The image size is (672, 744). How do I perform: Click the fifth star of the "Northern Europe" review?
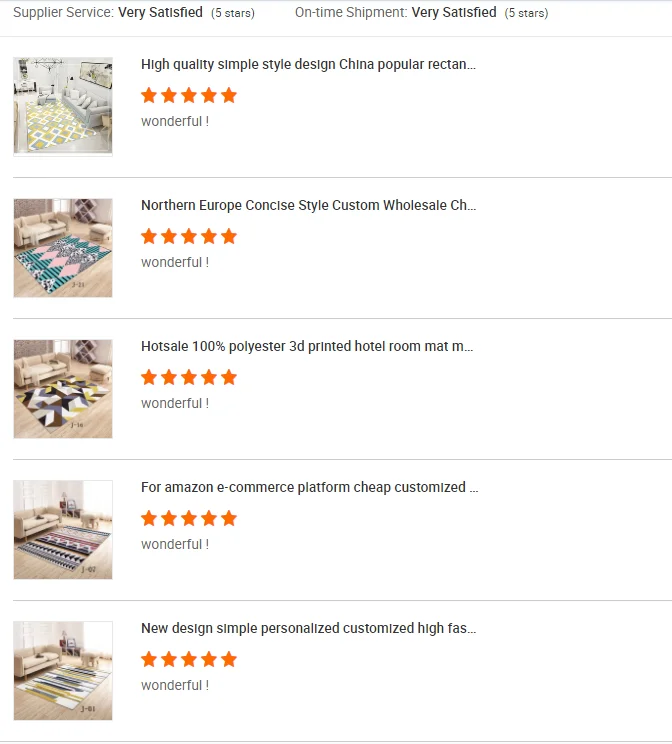[x=229, y=237]
